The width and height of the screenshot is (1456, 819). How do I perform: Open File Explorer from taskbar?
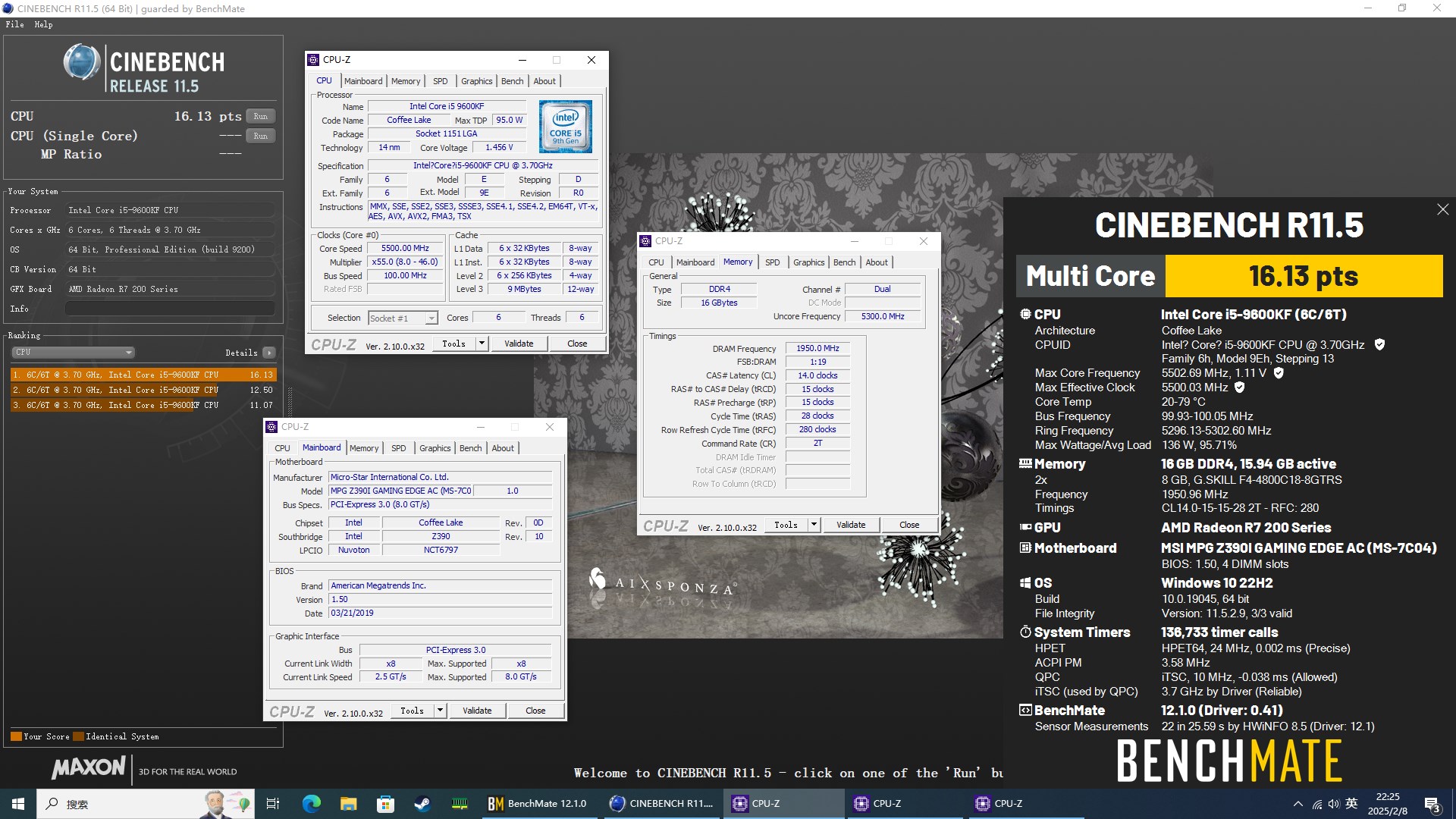coord(348,804)
